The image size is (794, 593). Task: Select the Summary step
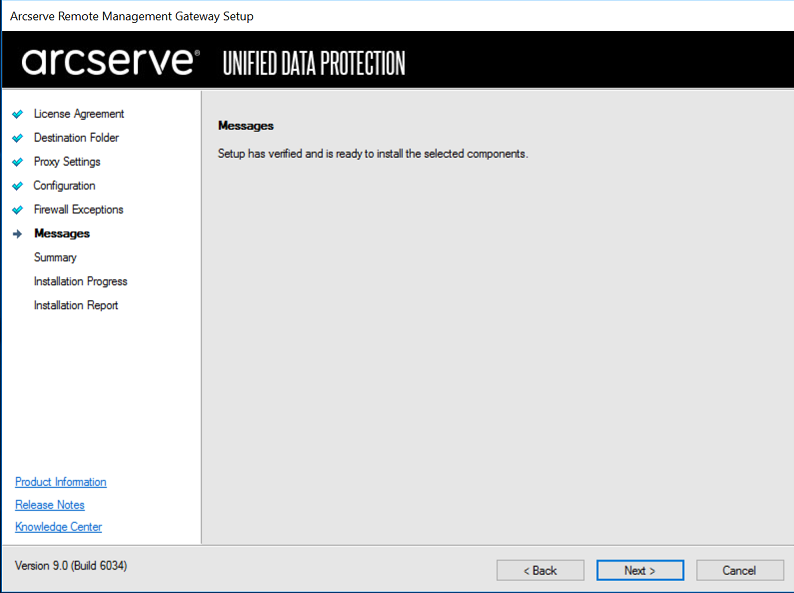[x=55, y=257]
